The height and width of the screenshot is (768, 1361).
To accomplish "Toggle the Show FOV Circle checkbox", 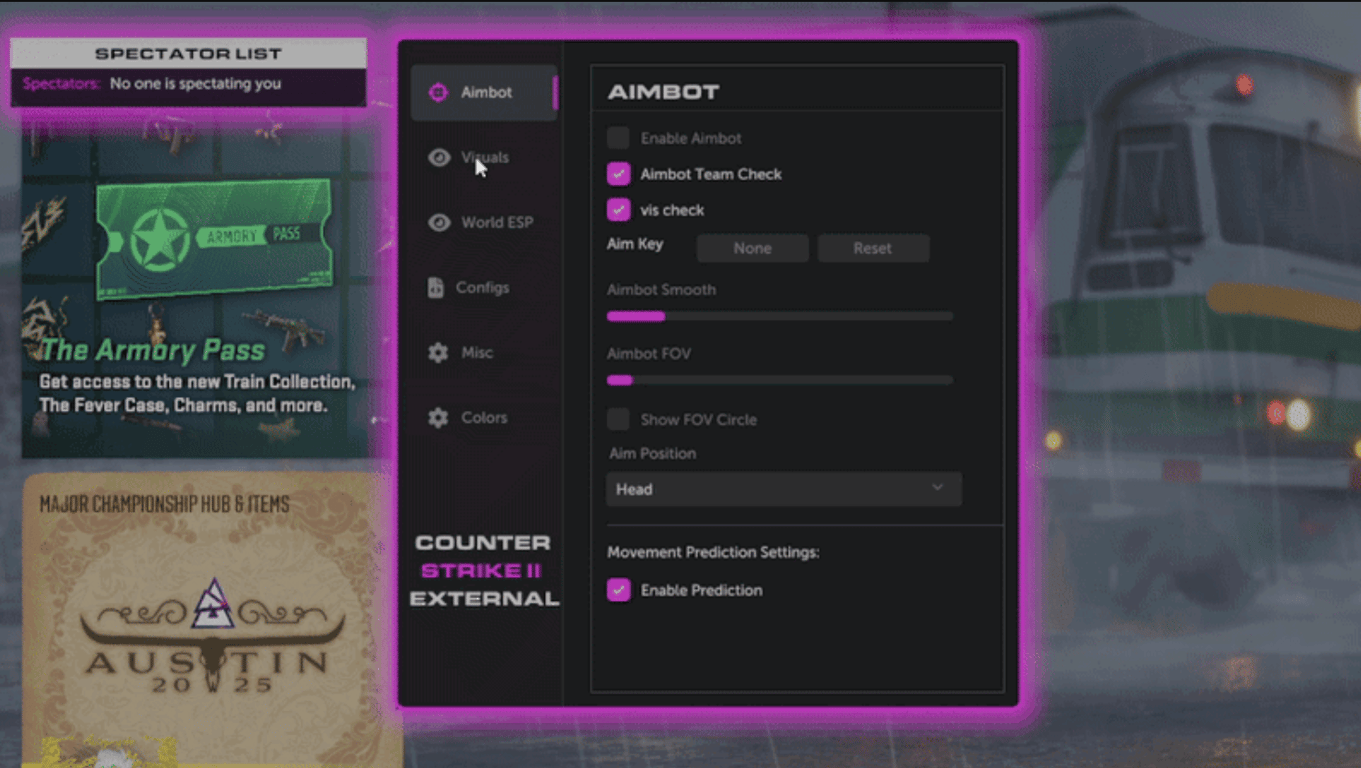I will click(x=618, y=419).
